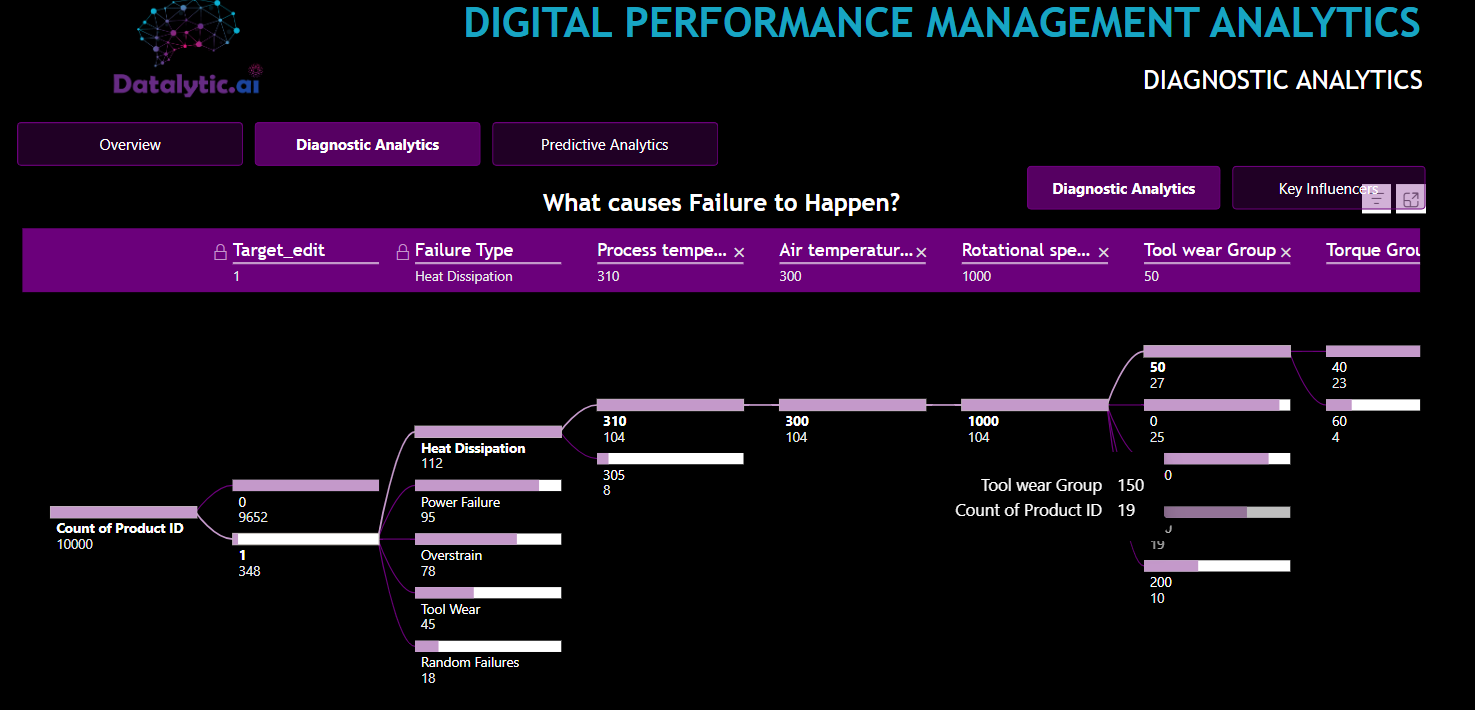The width and height of the screenshot is (1475, 710).
Task: Select the Overstrain node in the tree
Action: 488,539
